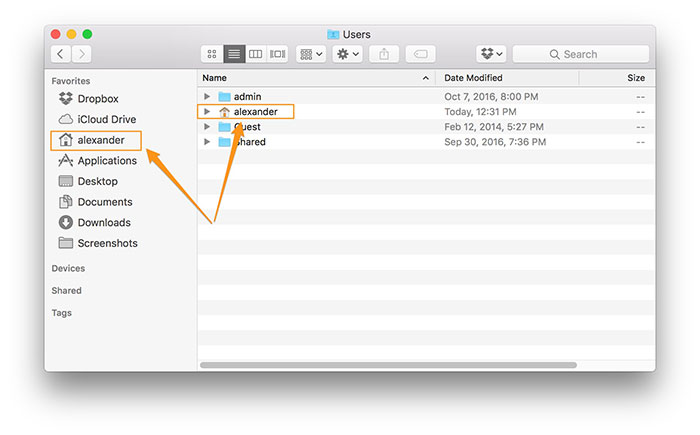Switch to Cover Flow view
700x435 pixels.
pyautogui.click(x=277, y=54)
